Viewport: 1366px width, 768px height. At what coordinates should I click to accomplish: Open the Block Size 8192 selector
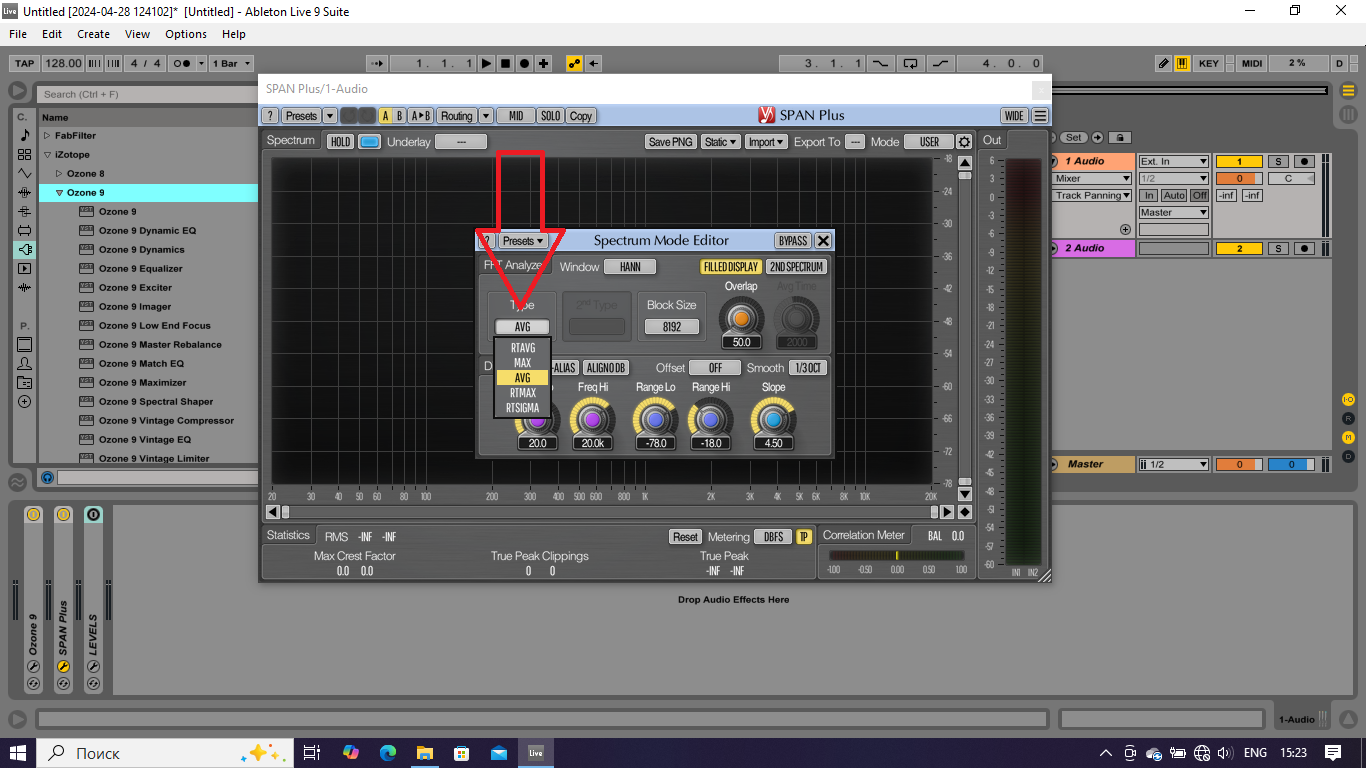pos(672,327)
